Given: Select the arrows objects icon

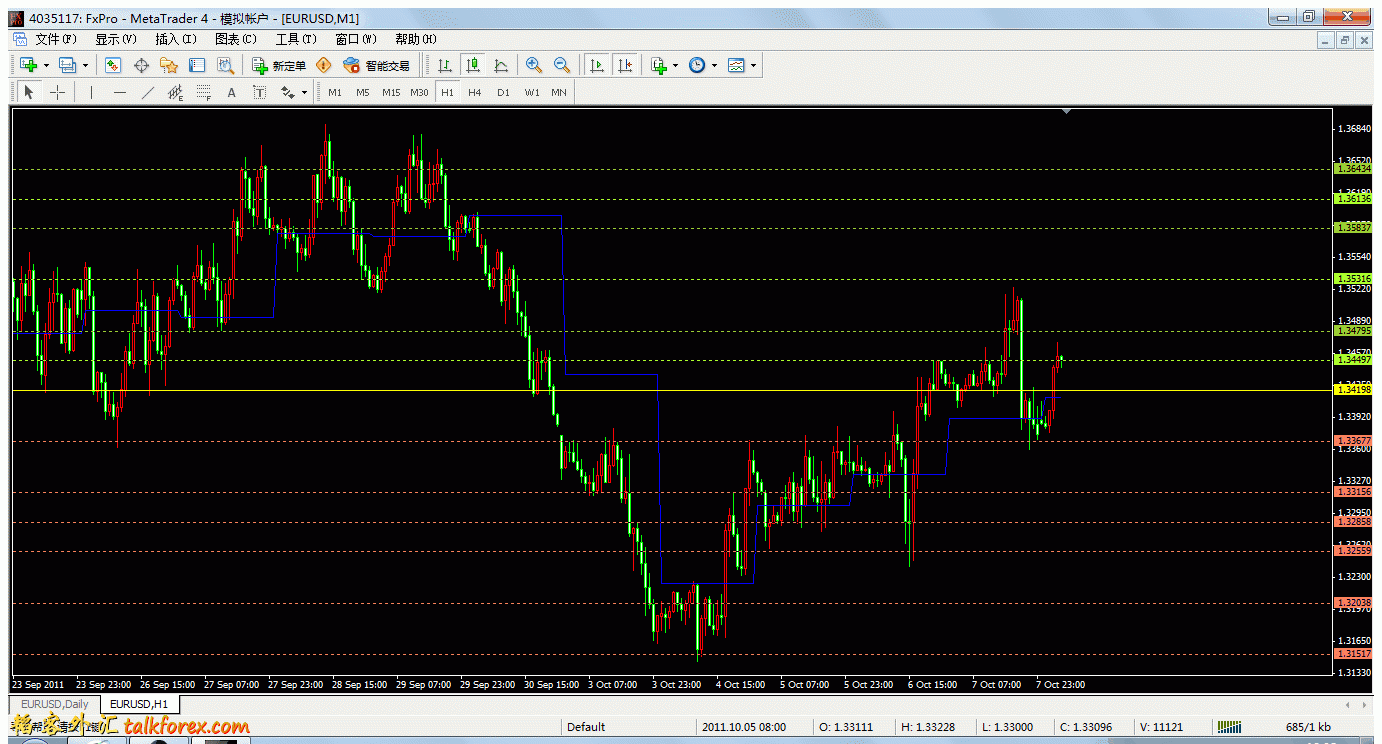Looking at the screenshot, I should [x=288, y=92].
